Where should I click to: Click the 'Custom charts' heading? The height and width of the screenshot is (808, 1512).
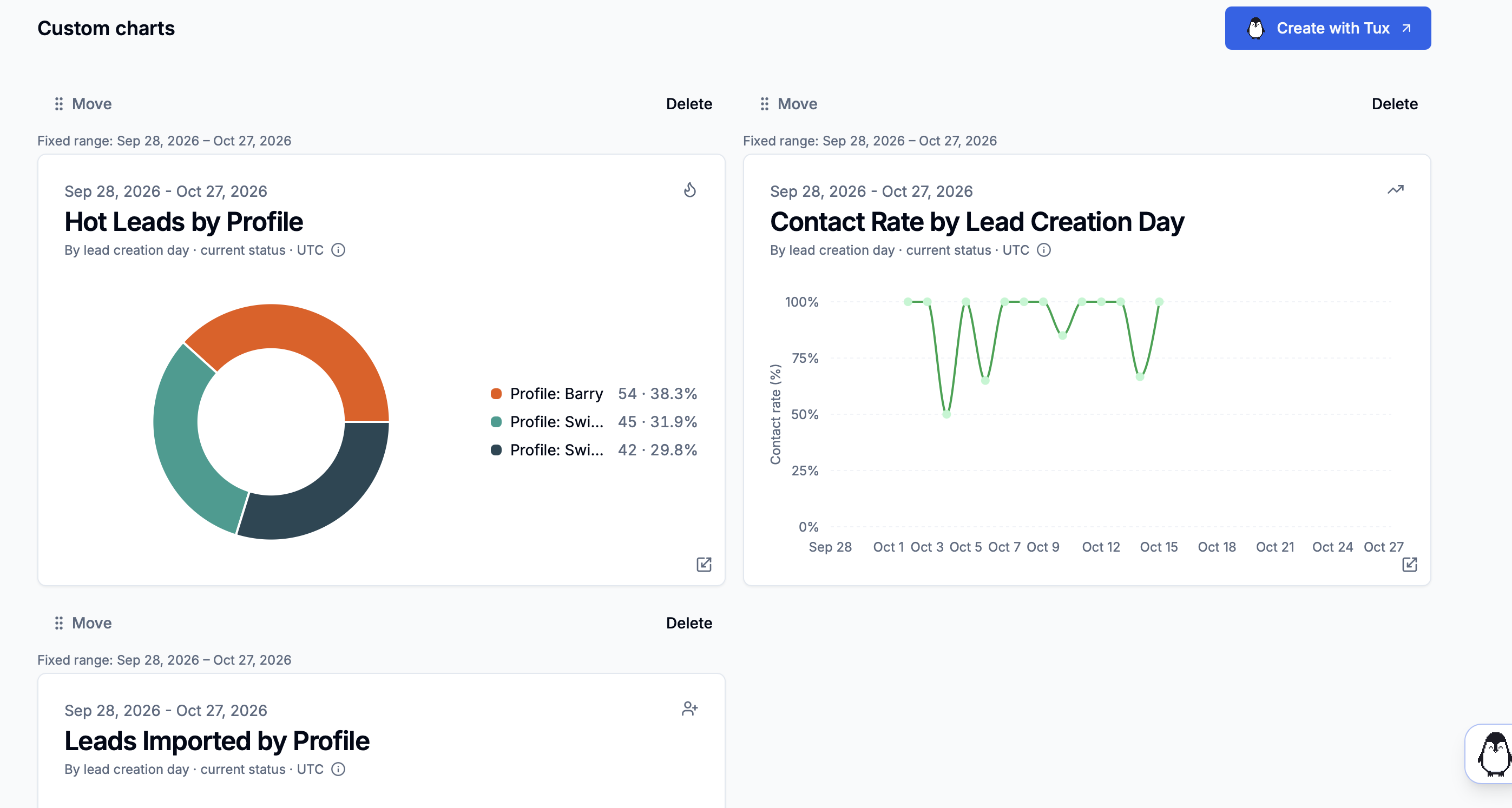click(106, 28)
